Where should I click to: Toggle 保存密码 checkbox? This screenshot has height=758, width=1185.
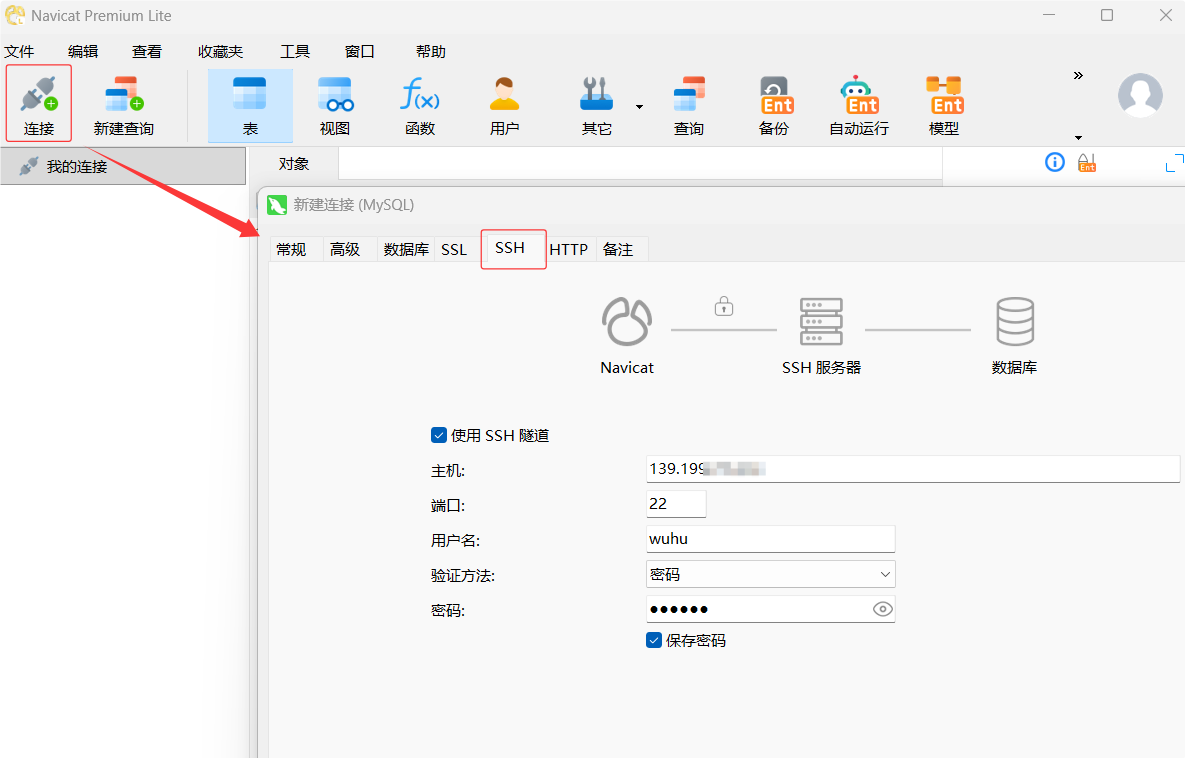[654, 641]
